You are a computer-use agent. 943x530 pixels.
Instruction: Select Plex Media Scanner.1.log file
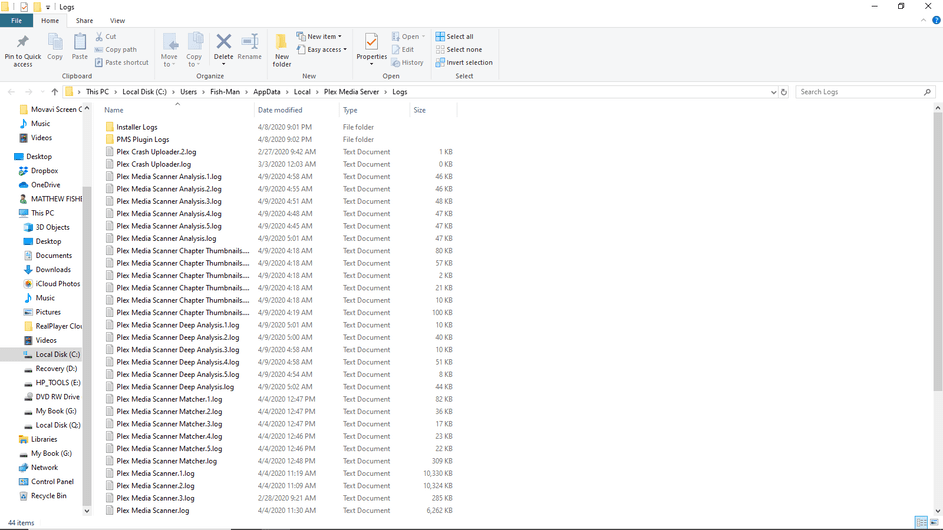pyautogui.click(x=155, y=473)
